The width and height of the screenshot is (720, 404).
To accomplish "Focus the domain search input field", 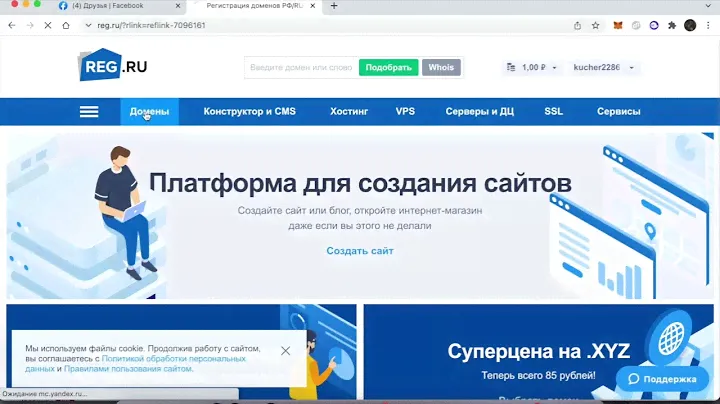I will tap(300, 68).
